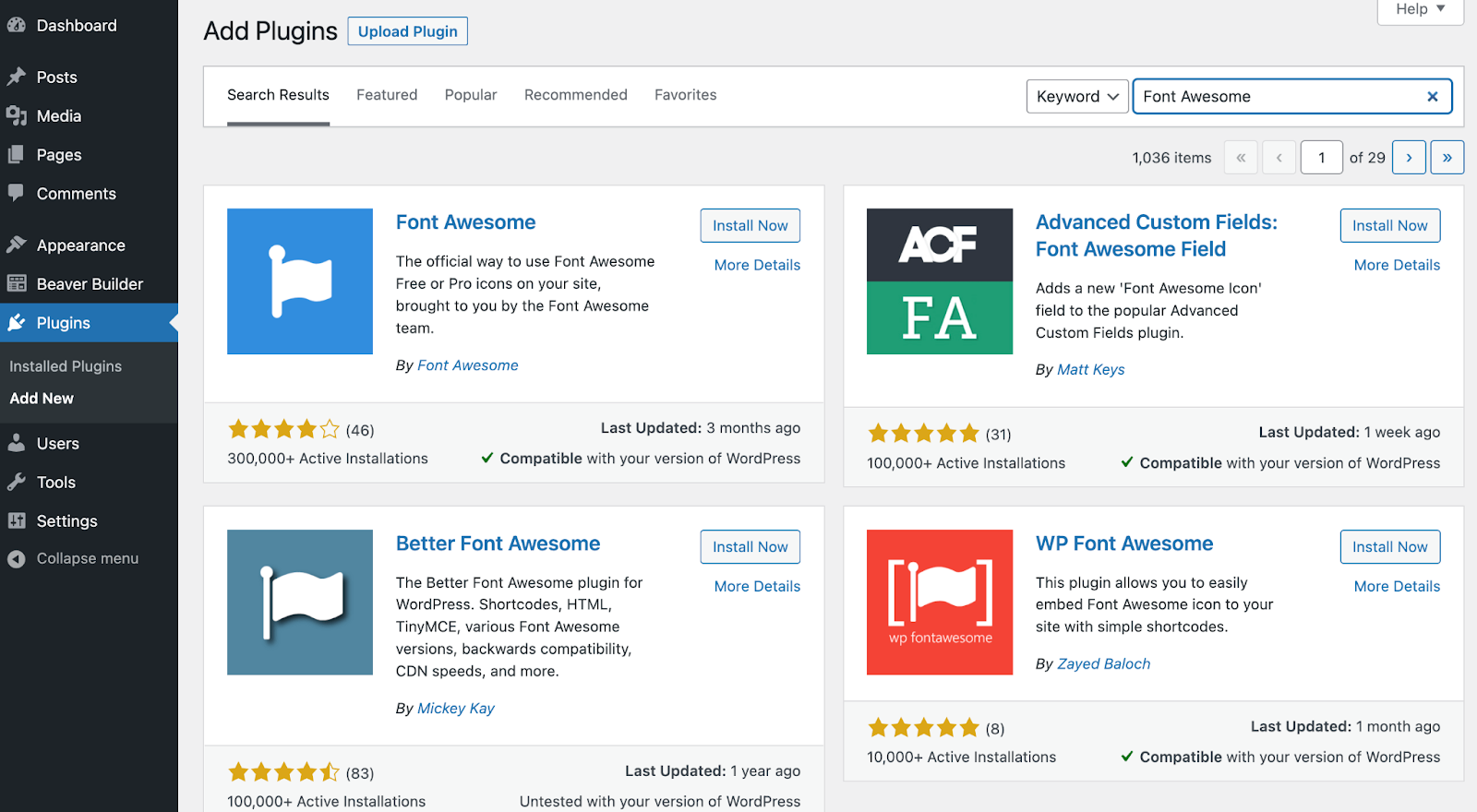Image resolution: width=1477 pixels, height=812 pixels.
Task: Open the Keyword search type dropdown
Action: [1077, 97]
